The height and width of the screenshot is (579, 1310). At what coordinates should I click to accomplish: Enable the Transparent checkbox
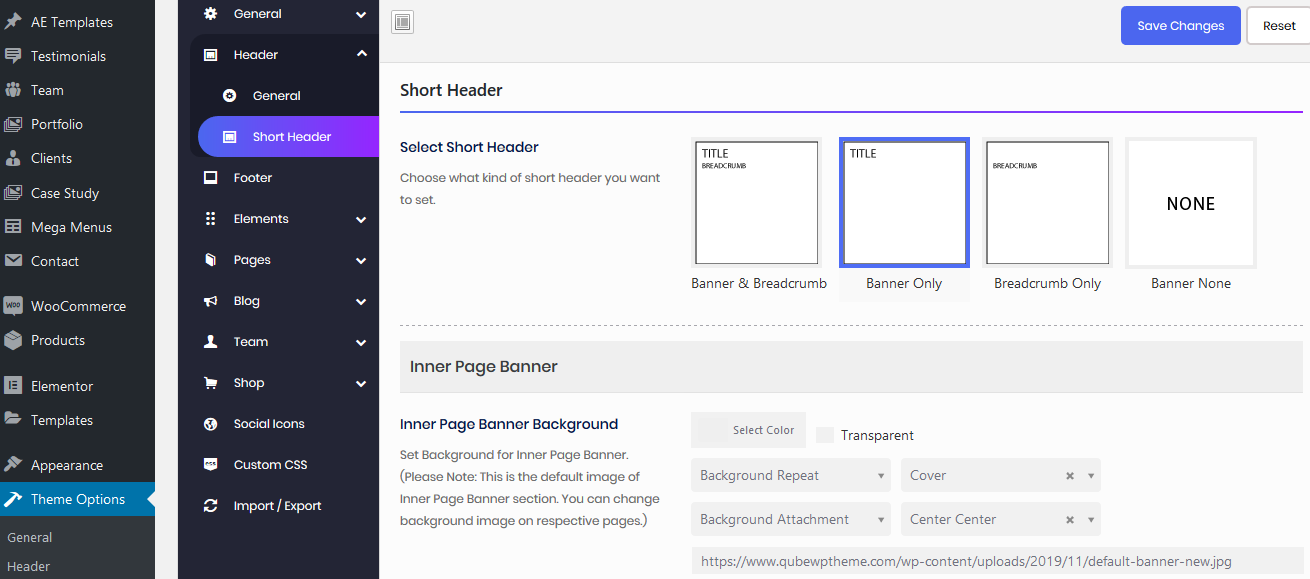tap(825, 435)
